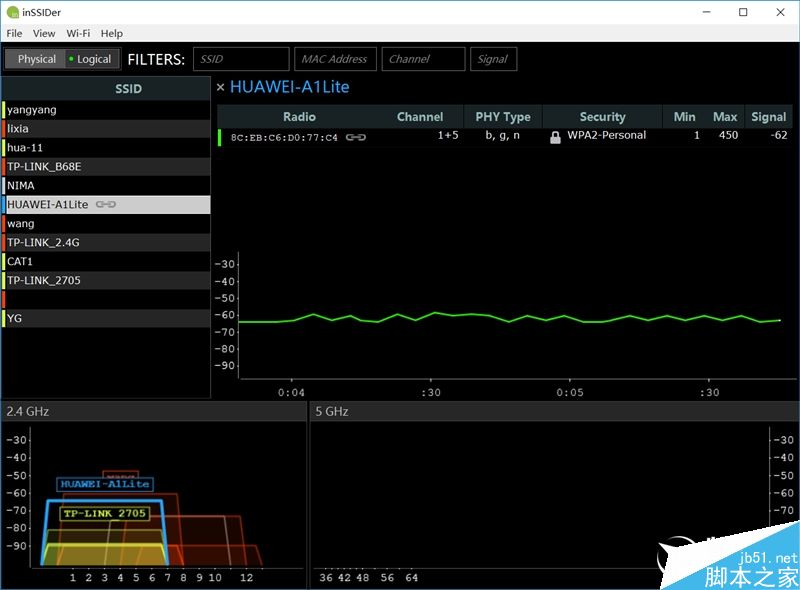Click the yellow color marker beside yangyang
This screenshot has height=590, width=800.
coord(4,110)
